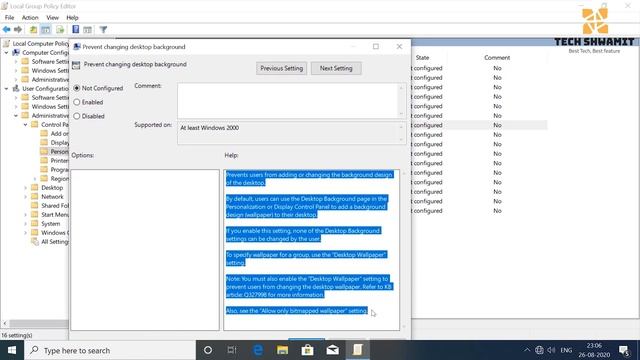This screenshot has width=640, height=360.
Task: Click the Cortana circle taskbar icon
Action: coord(208,350)
